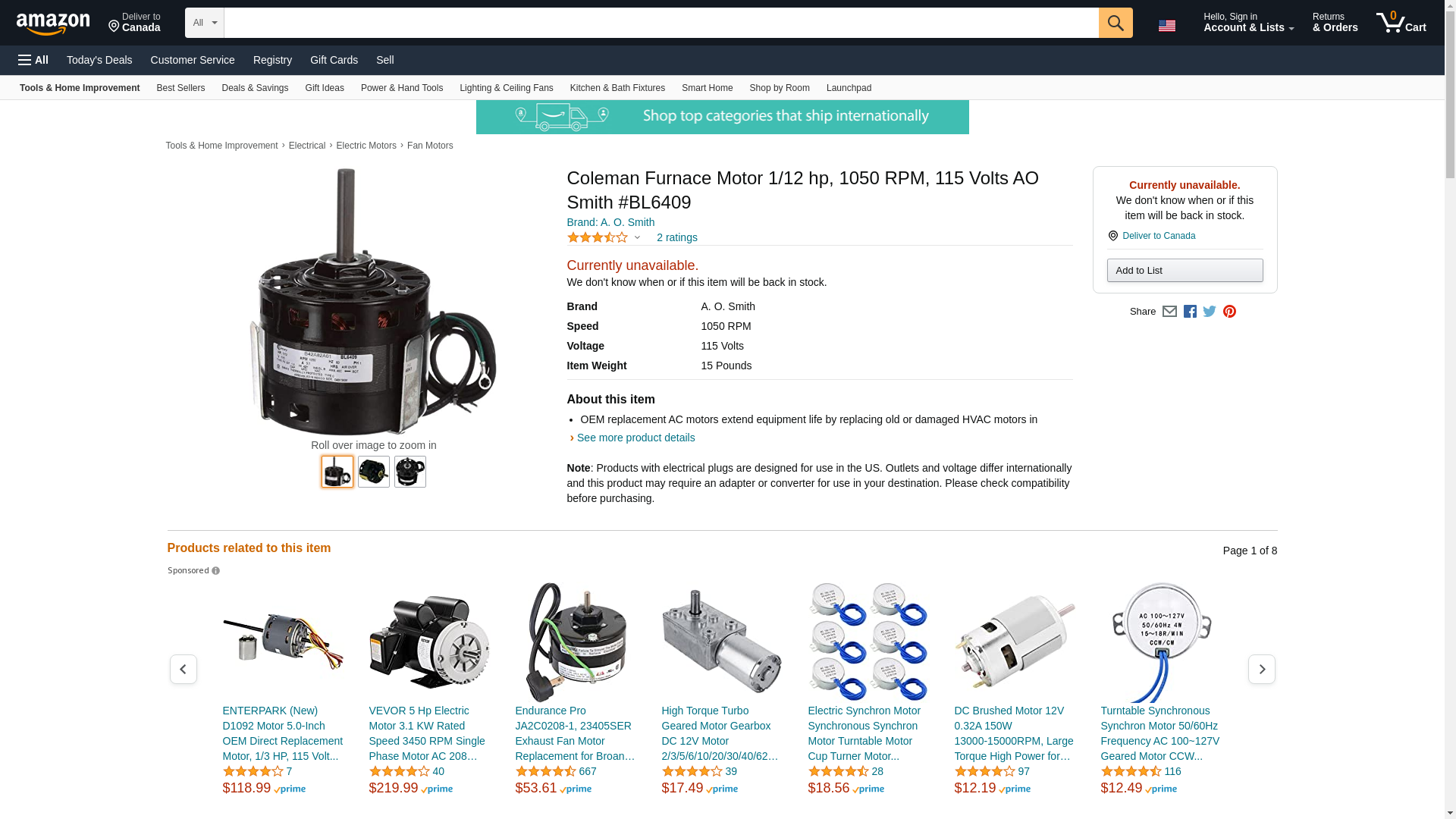
Task: Open the 2 ratings link
Action: [x=677, y=237]
